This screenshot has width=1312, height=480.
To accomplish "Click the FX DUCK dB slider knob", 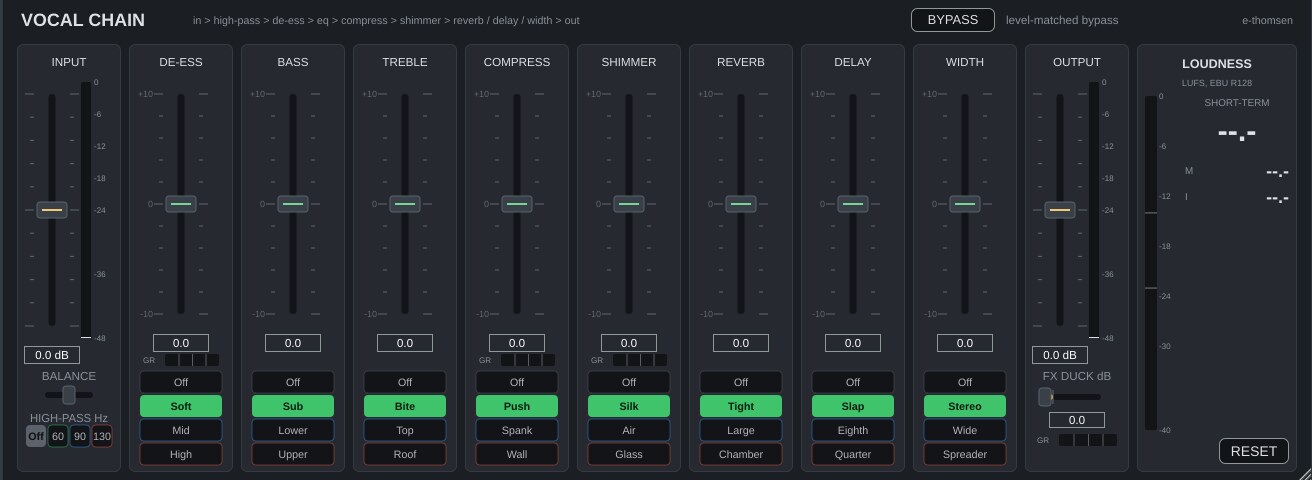I will pyautogui.click(x=1046, y=397).
